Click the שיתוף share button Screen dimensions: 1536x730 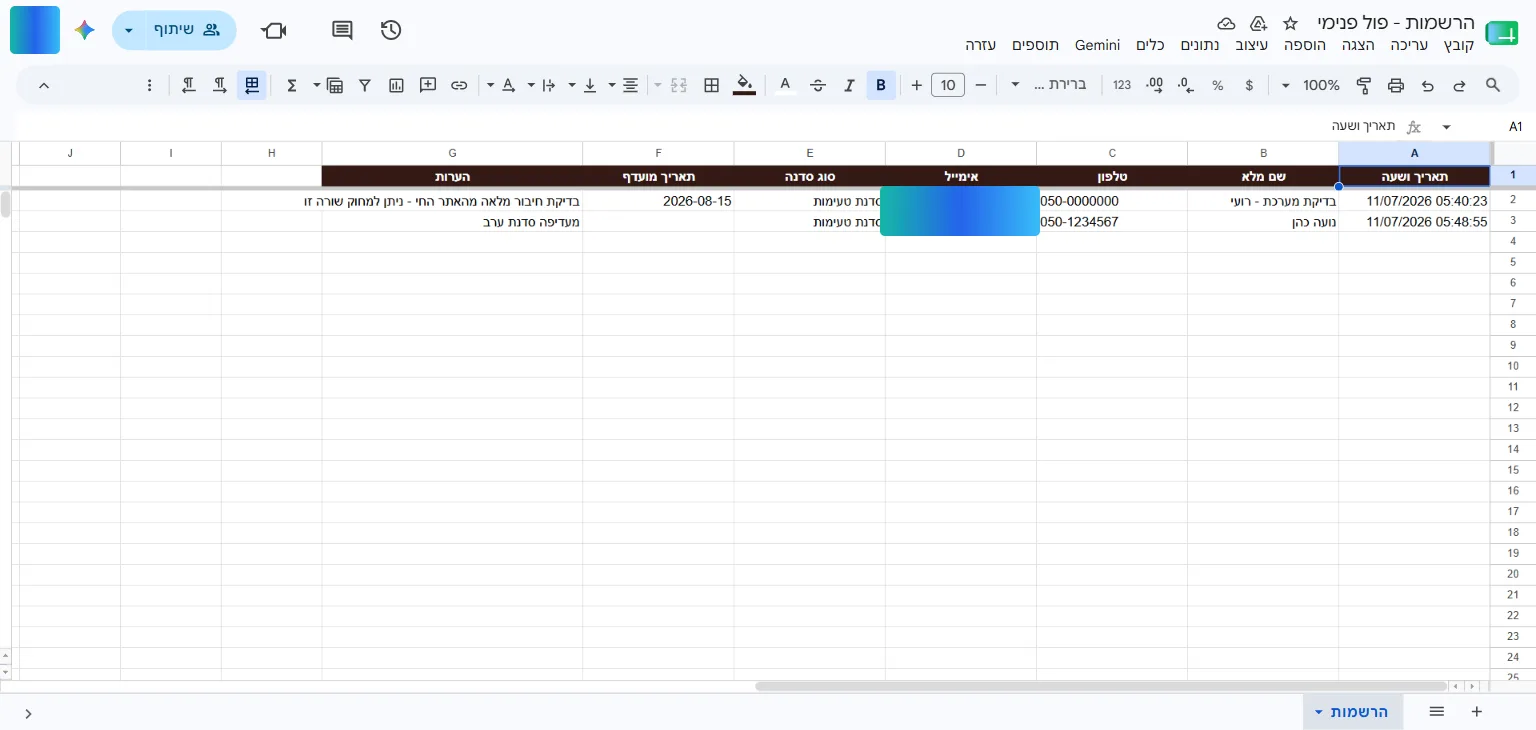coord(190,30)
